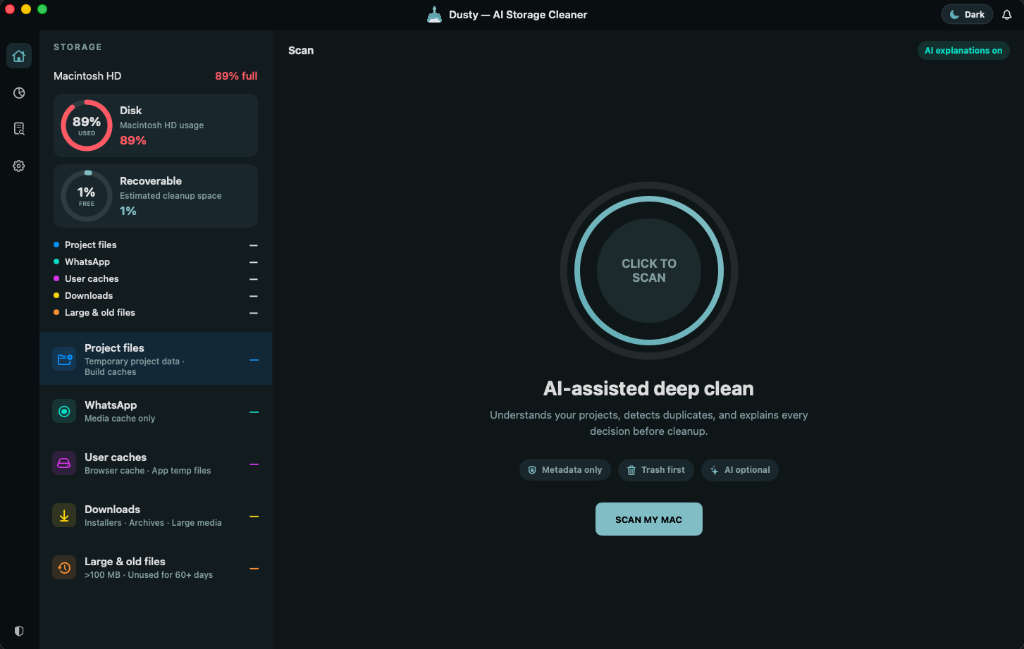Click the WhatsApp category icon
The width and height of the screenshot is (1024, 649).
pos(64,411)
